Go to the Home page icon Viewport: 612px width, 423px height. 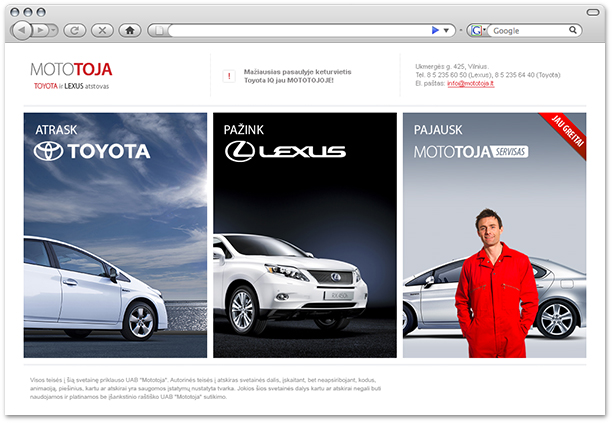pyautogui.click(x=130, y=30)
